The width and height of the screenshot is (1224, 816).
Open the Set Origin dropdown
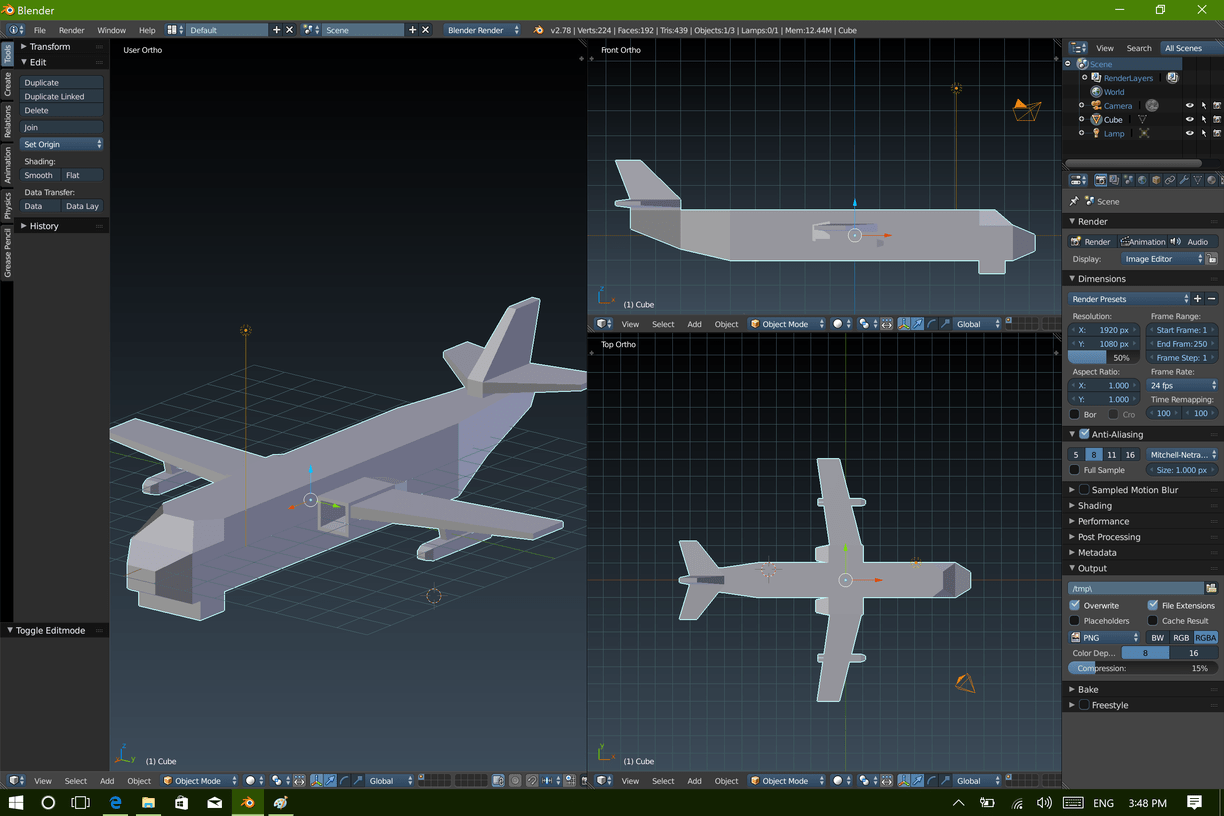[62, 145]
